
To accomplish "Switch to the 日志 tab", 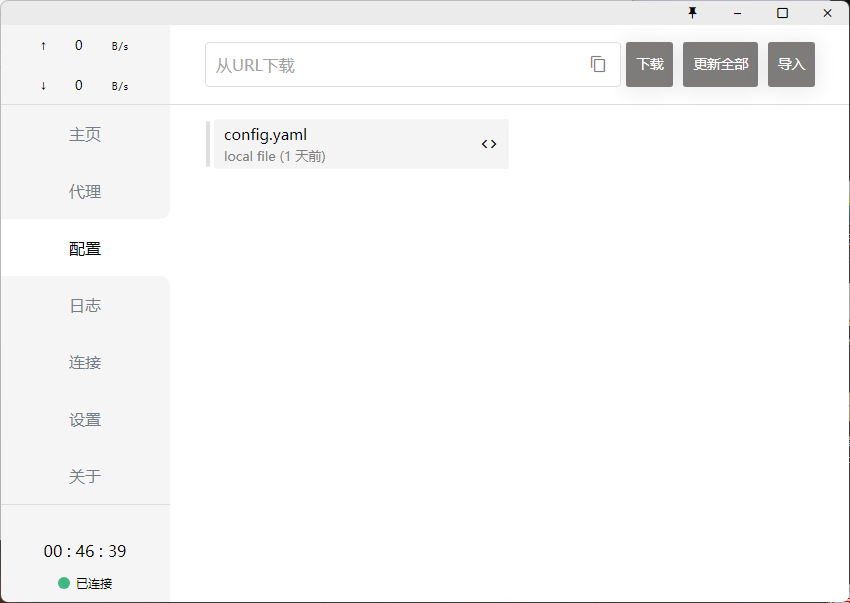I will coord(85,306).
